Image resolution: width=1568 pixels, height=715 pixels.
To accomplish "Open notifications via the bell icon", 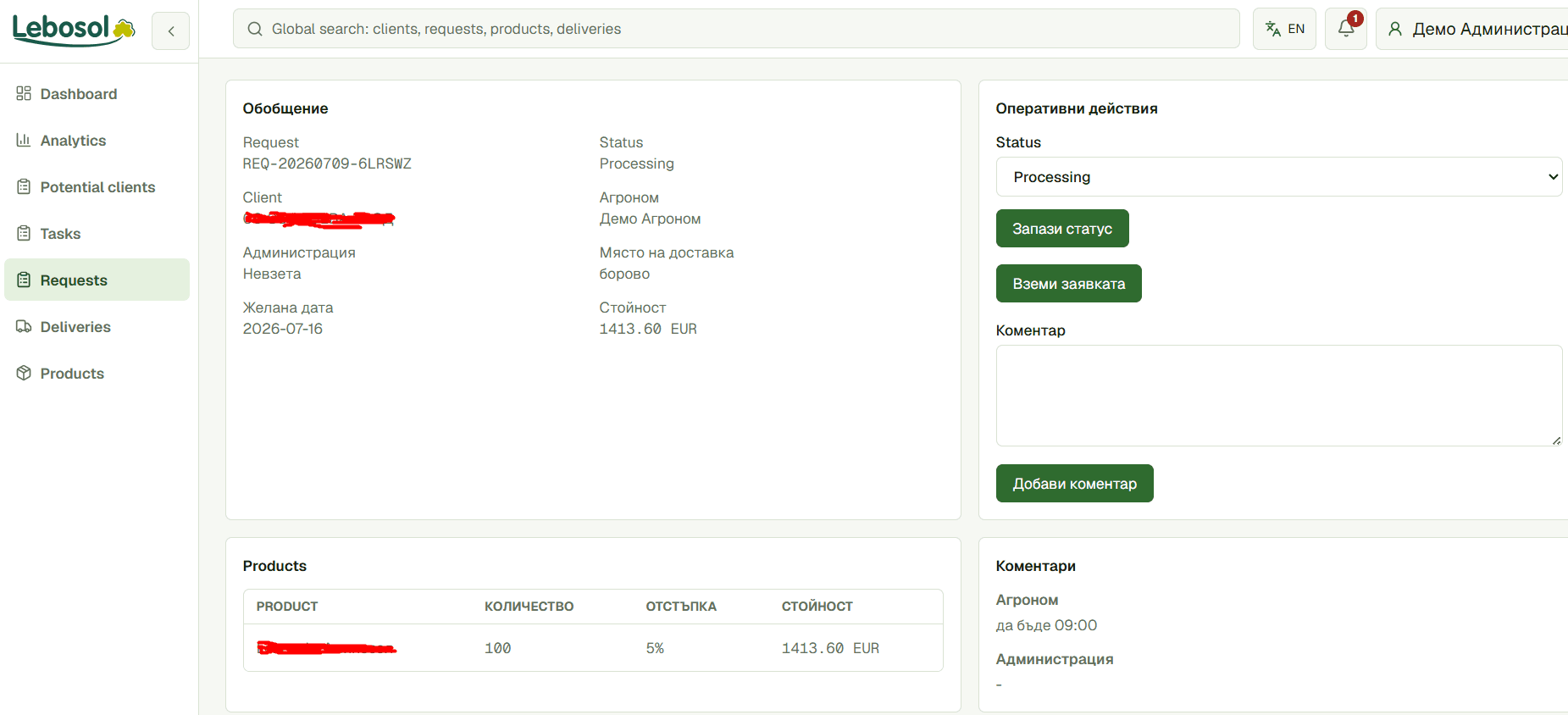I will [x=1345, y=29].
